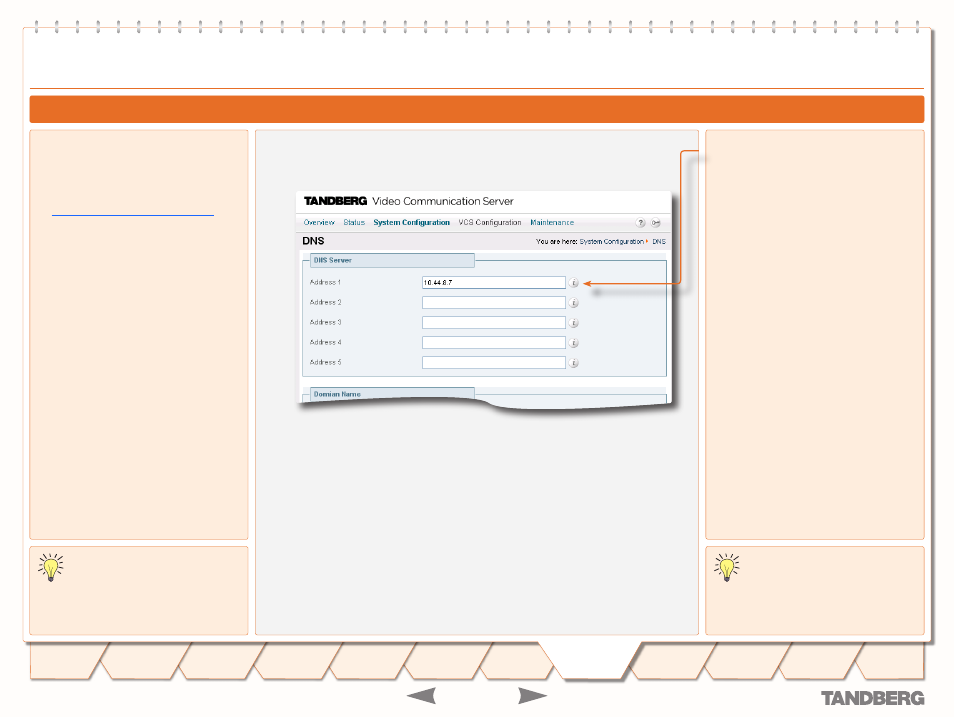Click the Video Communication Server title

pyautogui.click(x=443, y=201)
